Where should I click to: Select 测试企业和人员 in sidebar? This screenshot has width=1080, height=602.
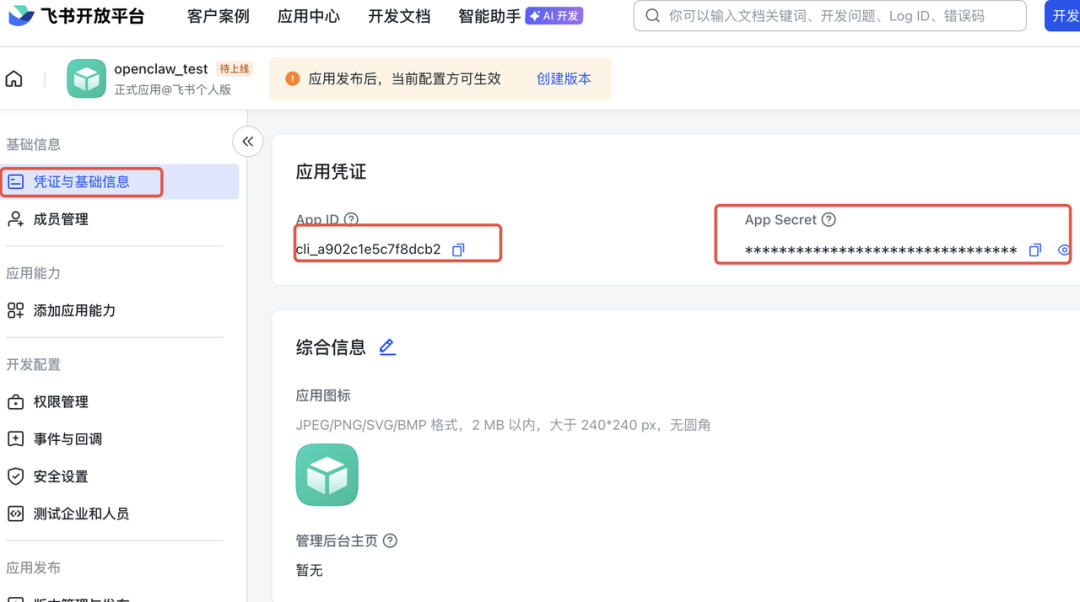(81, 514)
